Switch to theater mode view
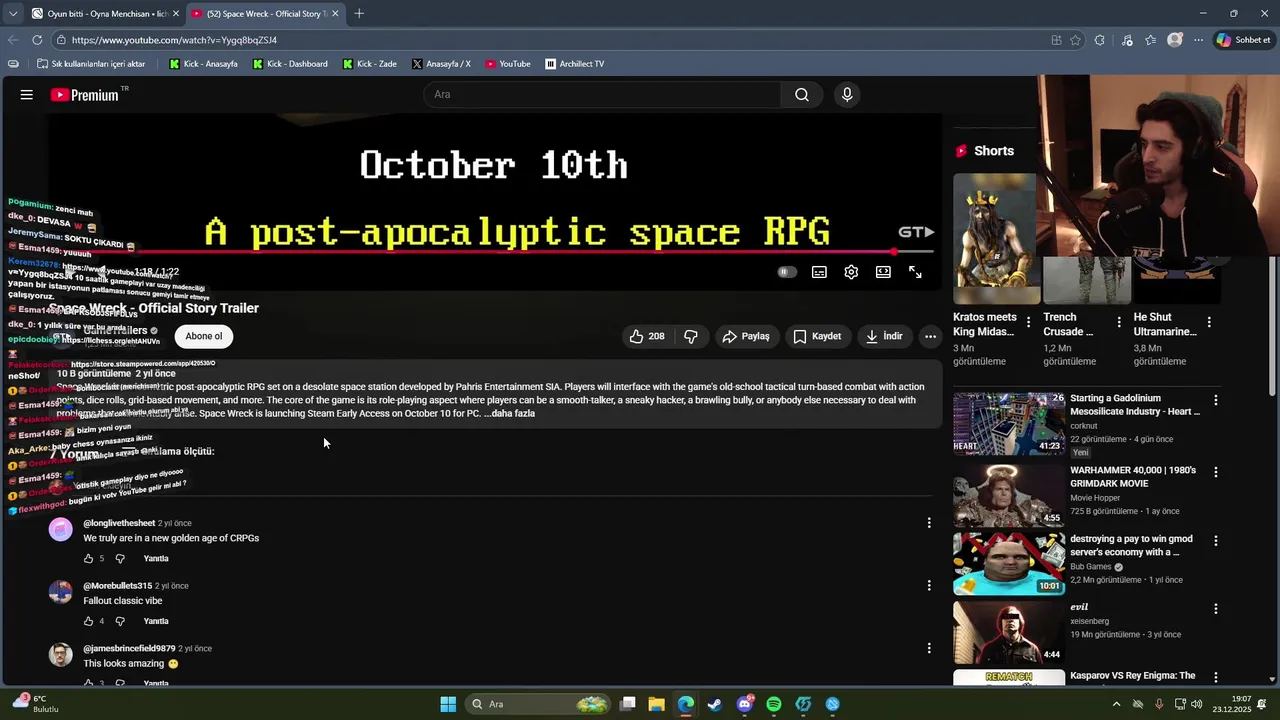 [883, 272]
